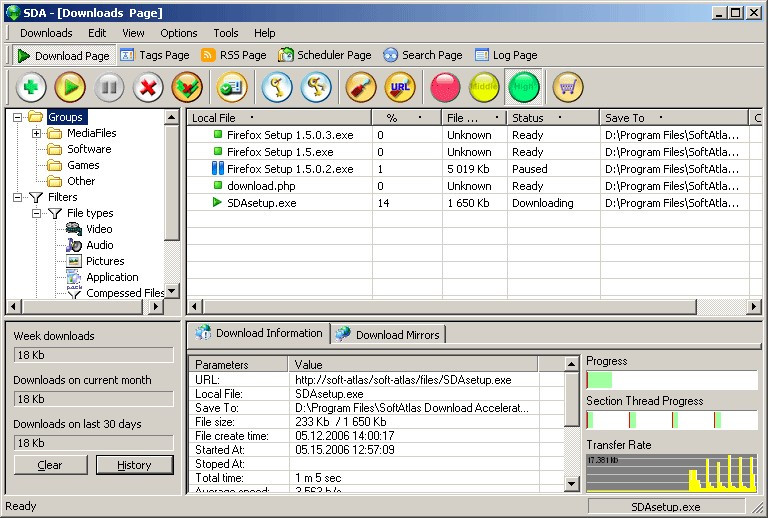Click the URL icon in toolbar

tap(400, 87)
